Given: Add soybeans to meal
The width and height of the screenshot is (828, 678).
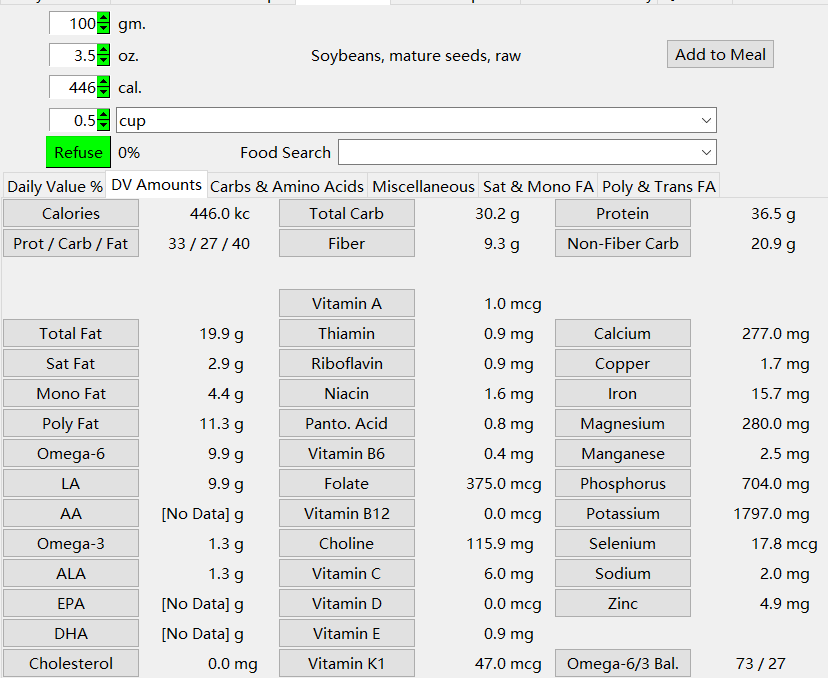Looking at the screenshot, I should 720,54.
